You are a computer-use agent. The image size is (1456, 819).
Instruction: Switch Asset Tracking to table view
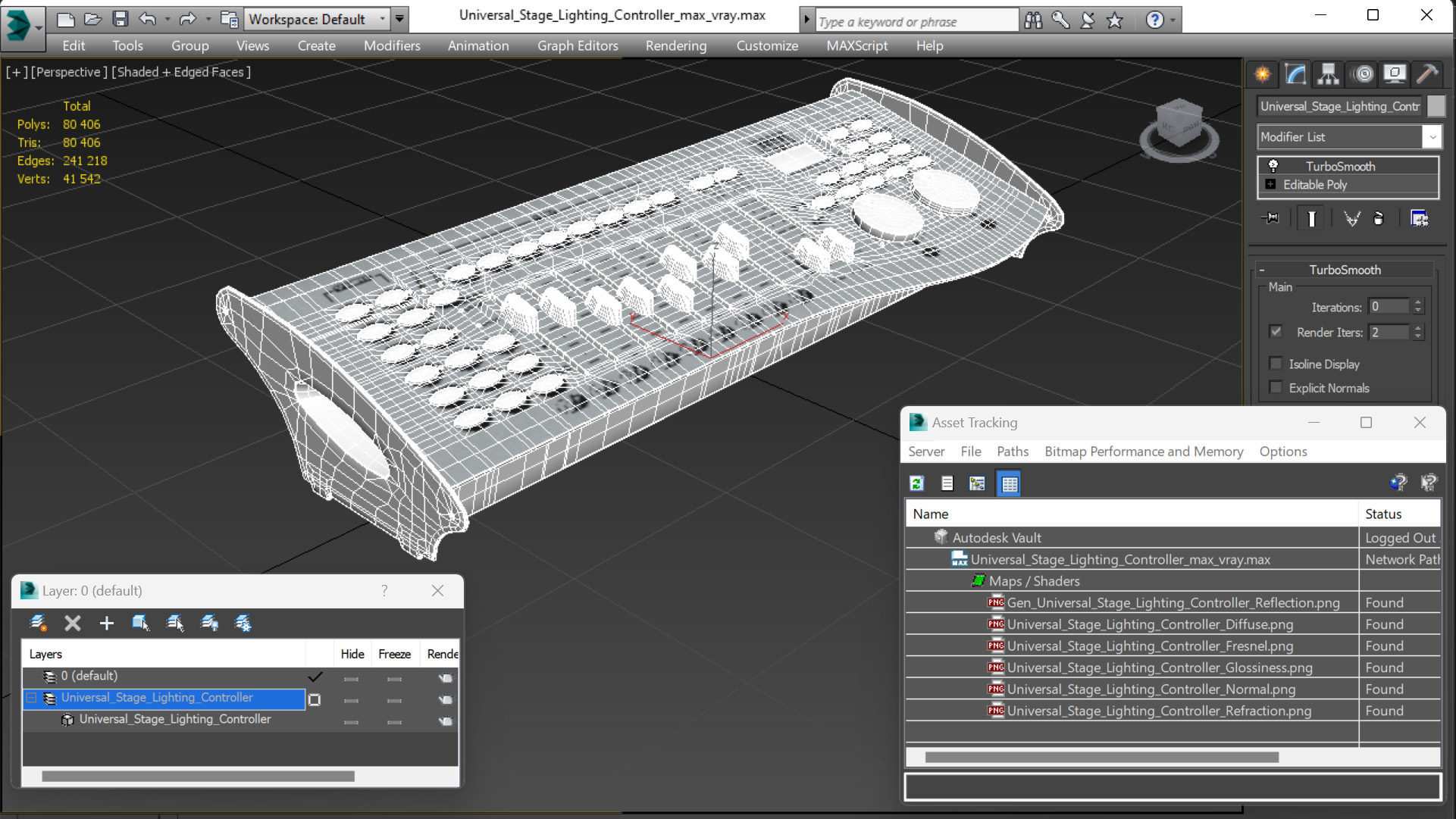[1009, 483]
